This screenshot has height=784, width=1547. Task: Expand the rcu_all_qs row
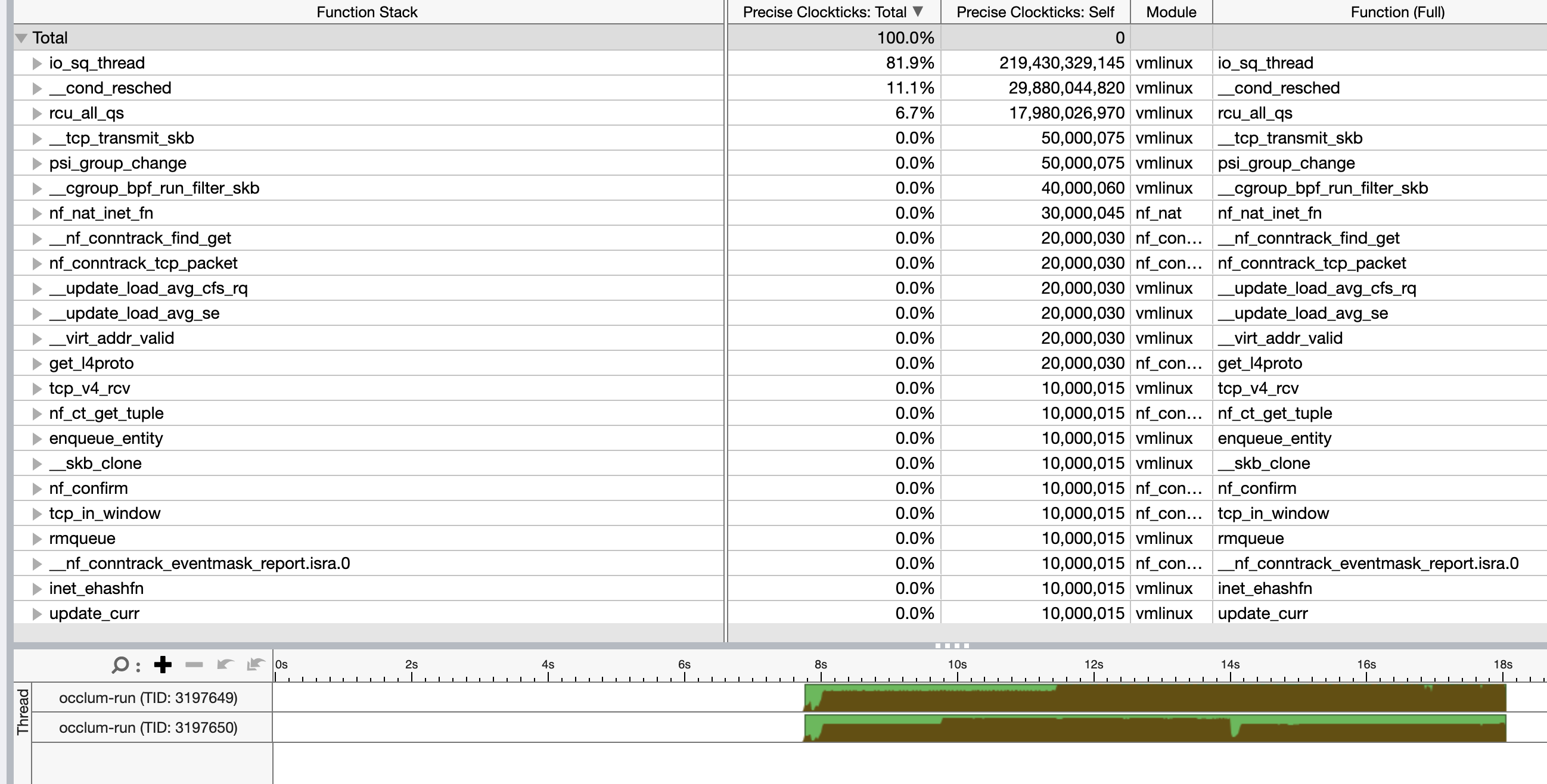point(37,113)
